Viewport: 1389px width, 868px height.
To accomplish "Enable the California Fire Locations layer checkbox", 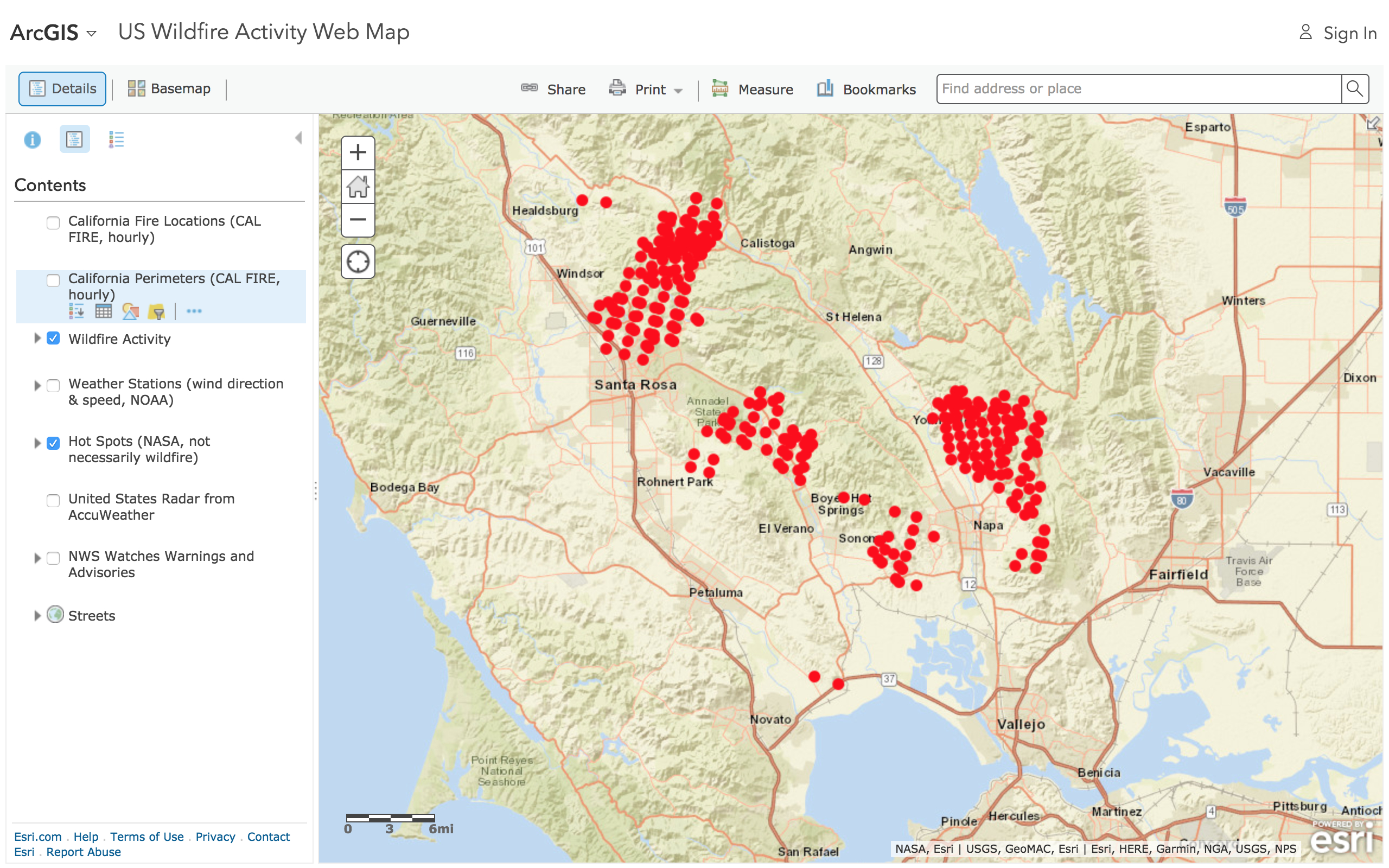I will coord(53,223).
